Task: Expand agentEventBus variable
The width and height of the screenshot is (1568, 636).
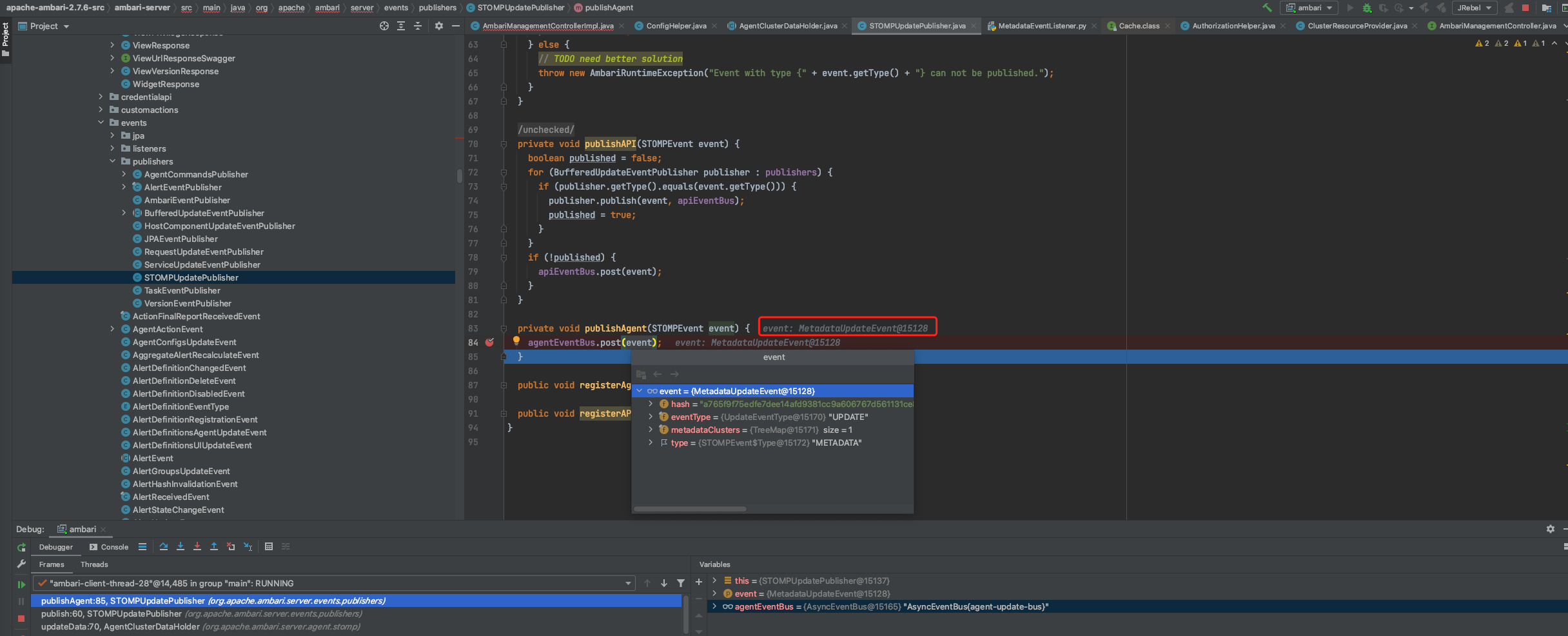Action: 714,606
